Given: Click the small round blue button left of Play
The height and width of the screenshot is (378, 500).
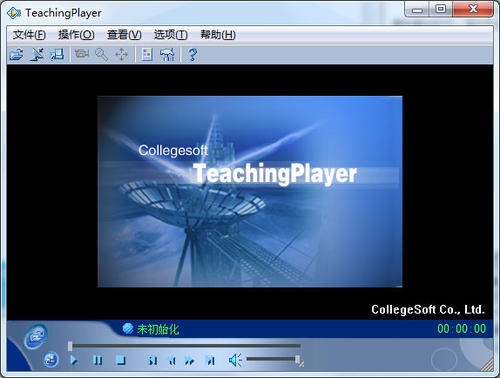Looking at the screenshot, I should 51,360.
